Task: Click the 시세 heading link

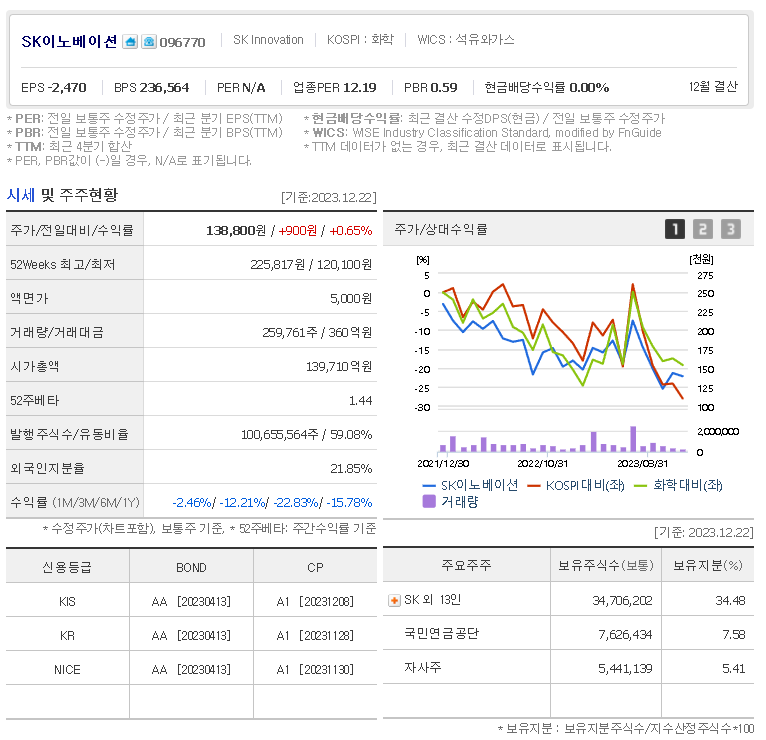Action: [21, 195]
